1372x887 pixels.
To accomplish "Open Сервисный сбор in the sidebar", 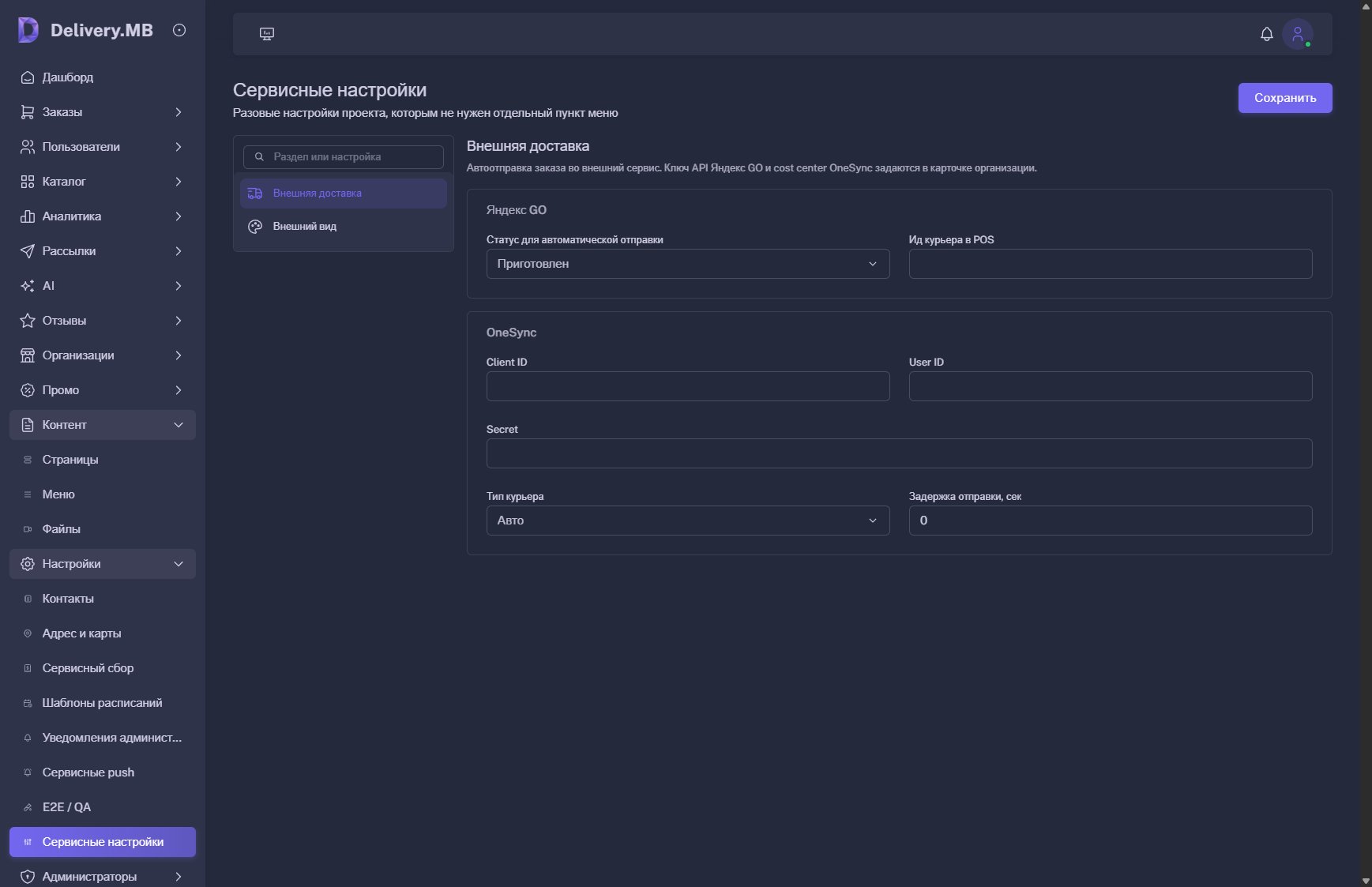I will (x=103, y=668).
